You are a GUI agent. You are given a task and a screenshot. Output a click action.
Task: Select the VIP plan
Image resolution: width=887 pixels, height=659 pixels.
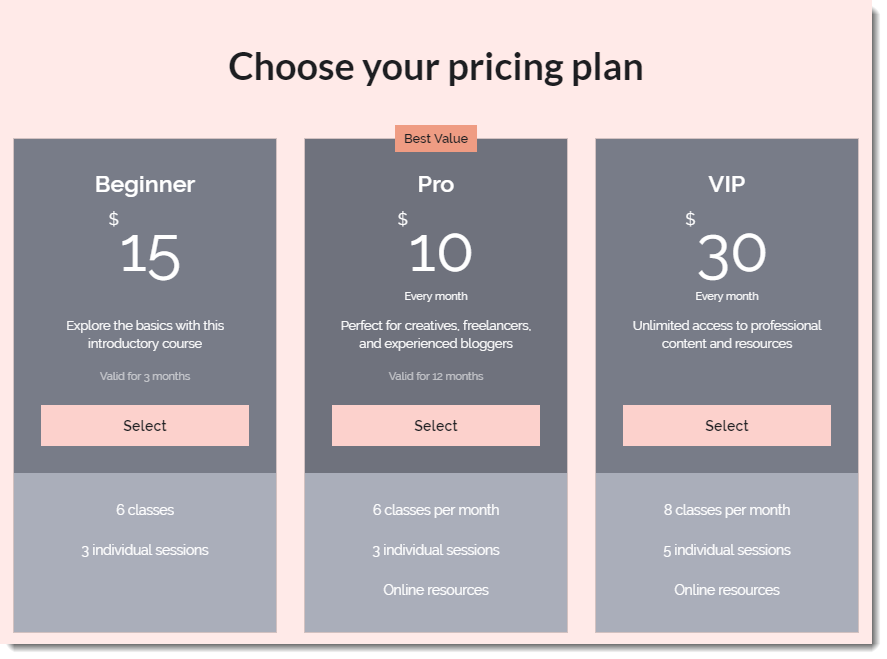tap(726, 425)
